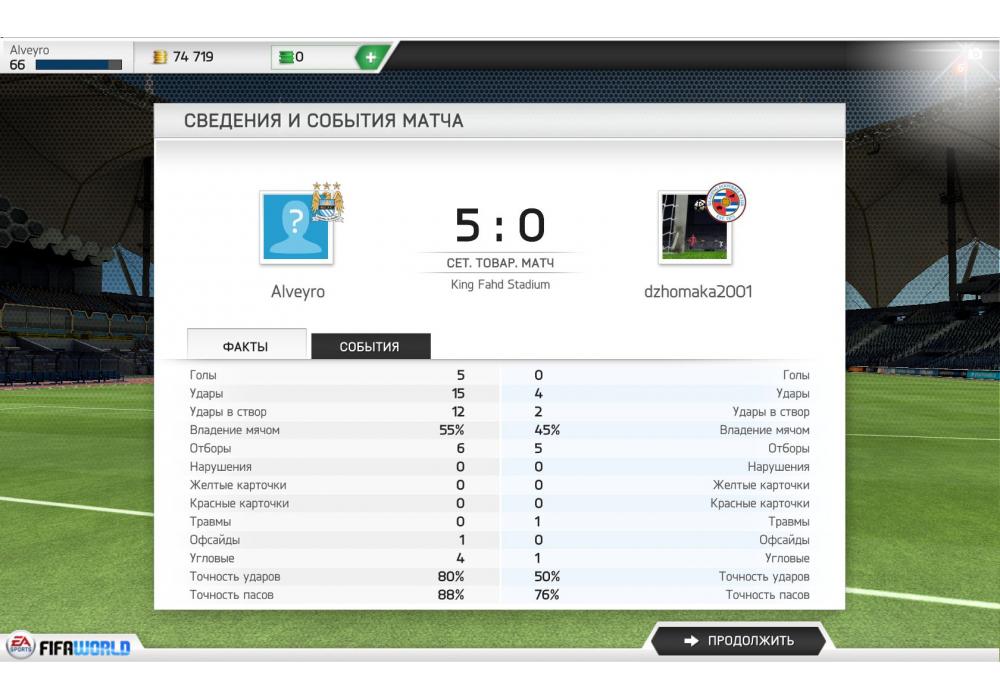Open dzhomaka2001's avatar picture
Screen dimensions: 1000x700
point(695,228)
